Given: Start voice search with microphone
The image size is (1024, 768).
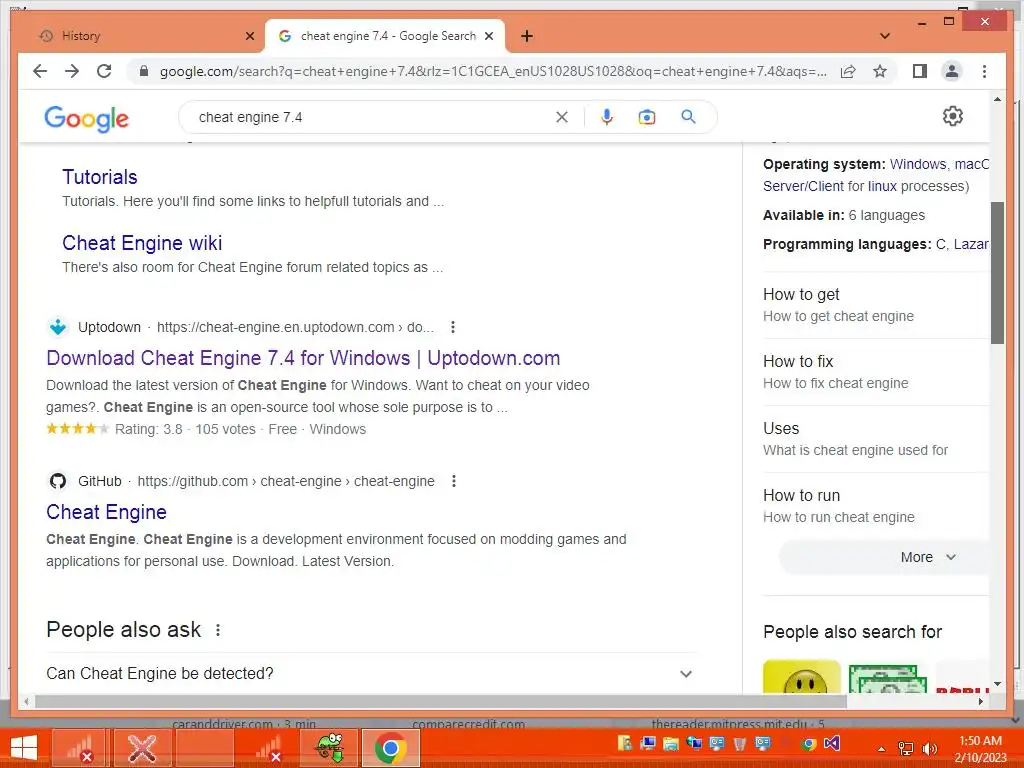Looking at the screenshot, I should [x=607, y=117].
